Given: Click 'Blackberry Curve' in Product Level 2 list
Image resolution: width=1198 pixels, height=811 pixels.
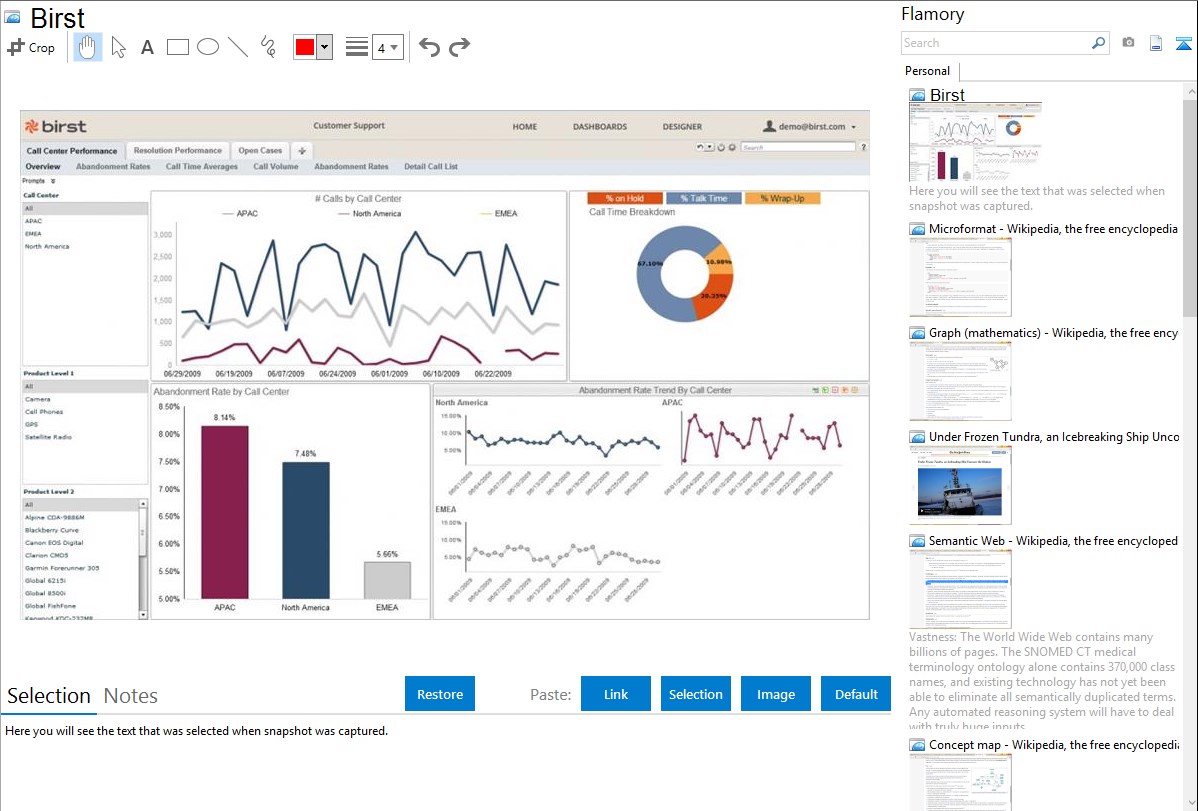Looking at the screenshot, I should [x=51, y=530].
